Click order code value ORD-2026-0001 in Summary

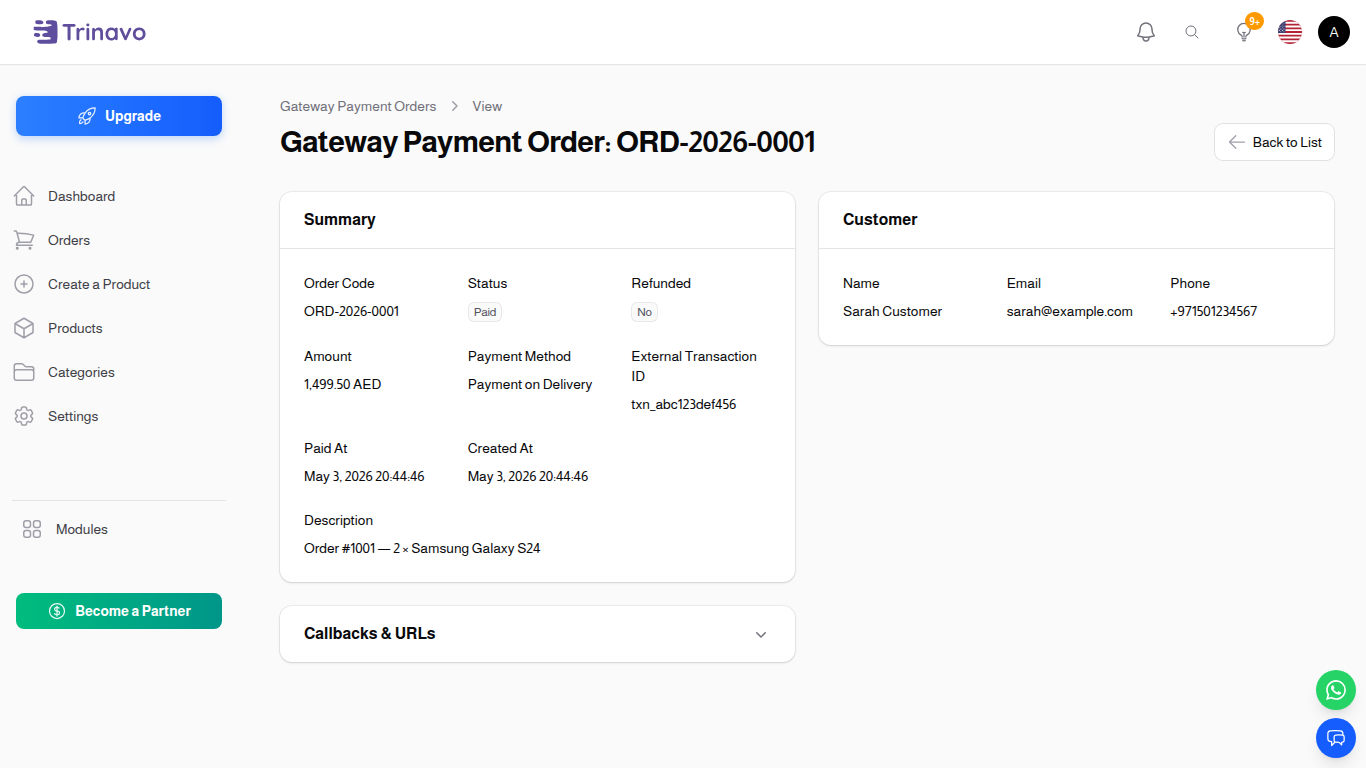click(352, 311)
